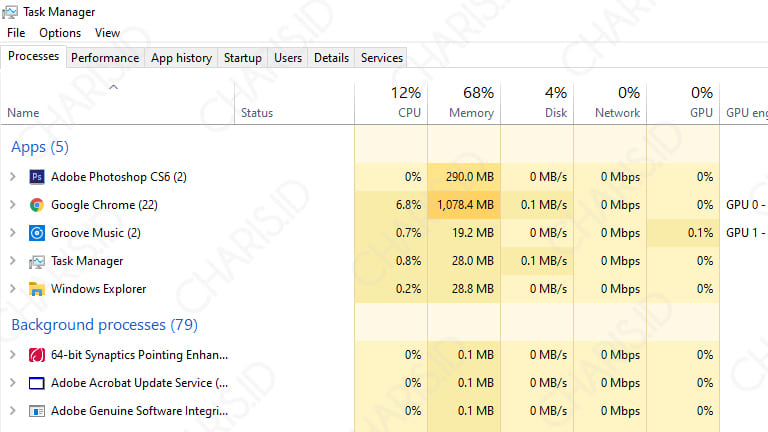Click the GPU 1 engine cell for Groove Music

coord(746,233)
